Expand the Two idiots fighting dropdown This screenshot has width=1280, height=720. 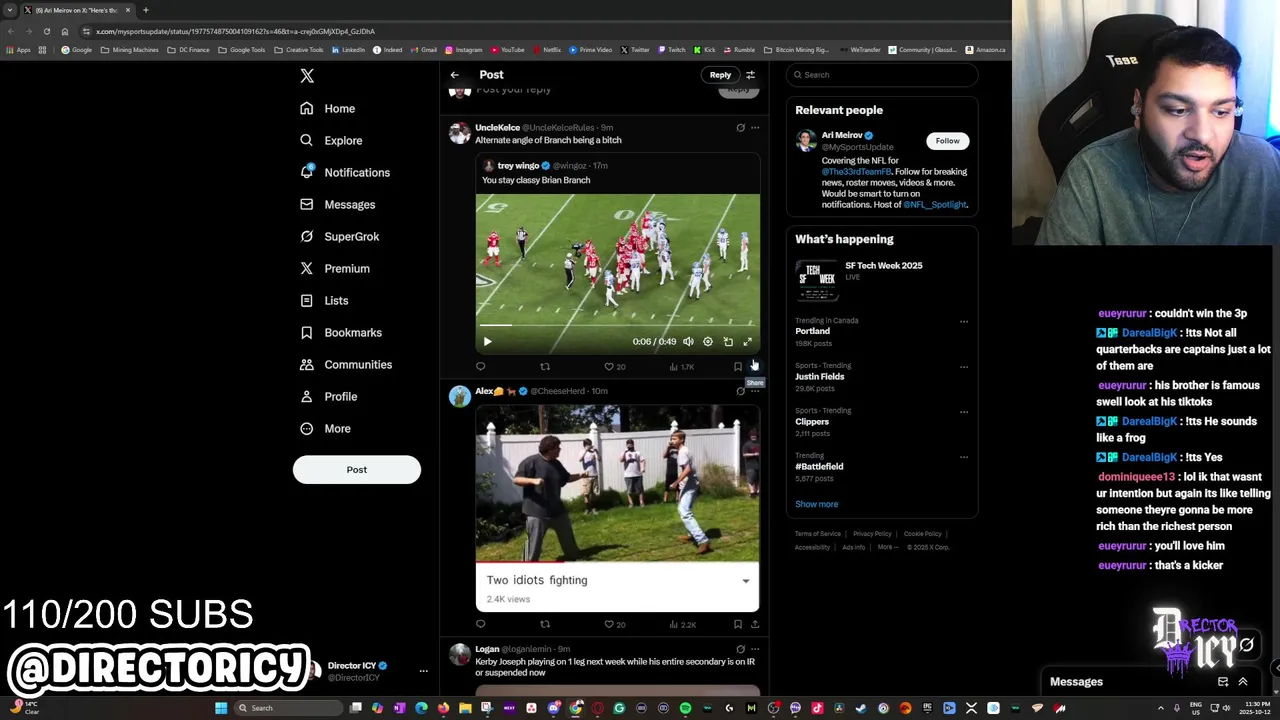[x=745, y=581]
